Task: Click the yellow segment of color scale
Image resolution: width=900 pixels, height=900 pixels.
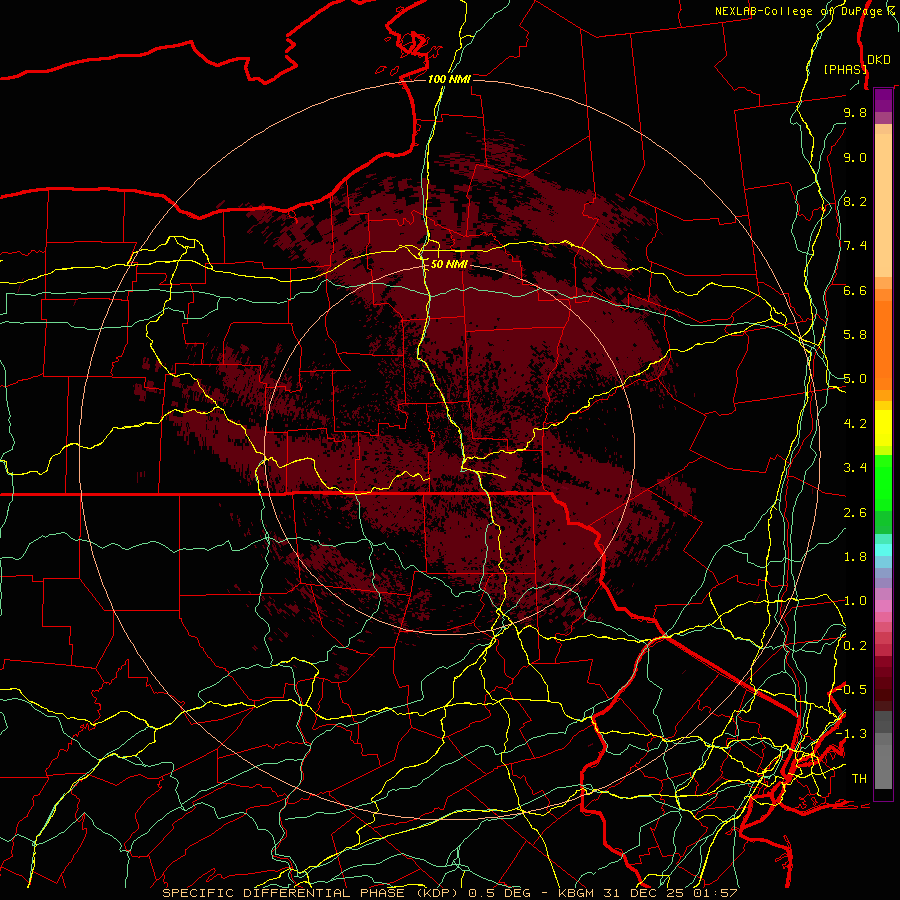Action: click(x=883, y=428)
